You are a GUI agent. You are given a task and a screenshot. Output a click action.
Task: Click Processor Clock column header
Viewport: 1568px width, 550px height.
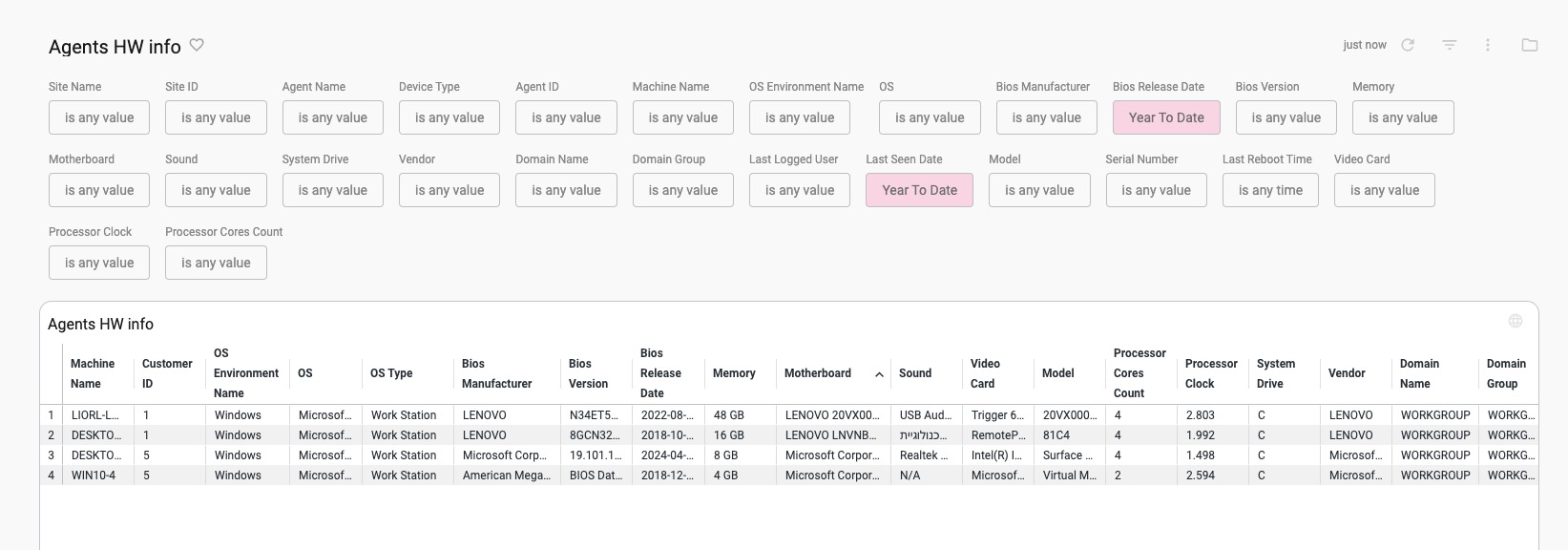click(1211, 373)
